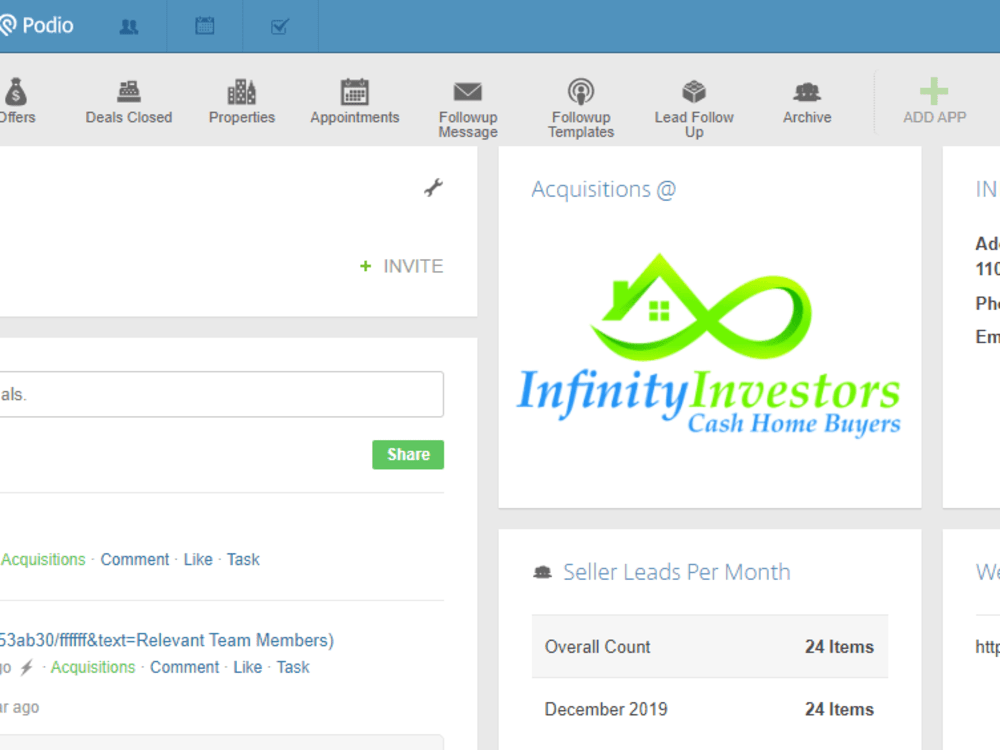The height and width of the screenshot is (750, 1000).
Task: Open the Lead Follow Up app
Action: point(694,108)
